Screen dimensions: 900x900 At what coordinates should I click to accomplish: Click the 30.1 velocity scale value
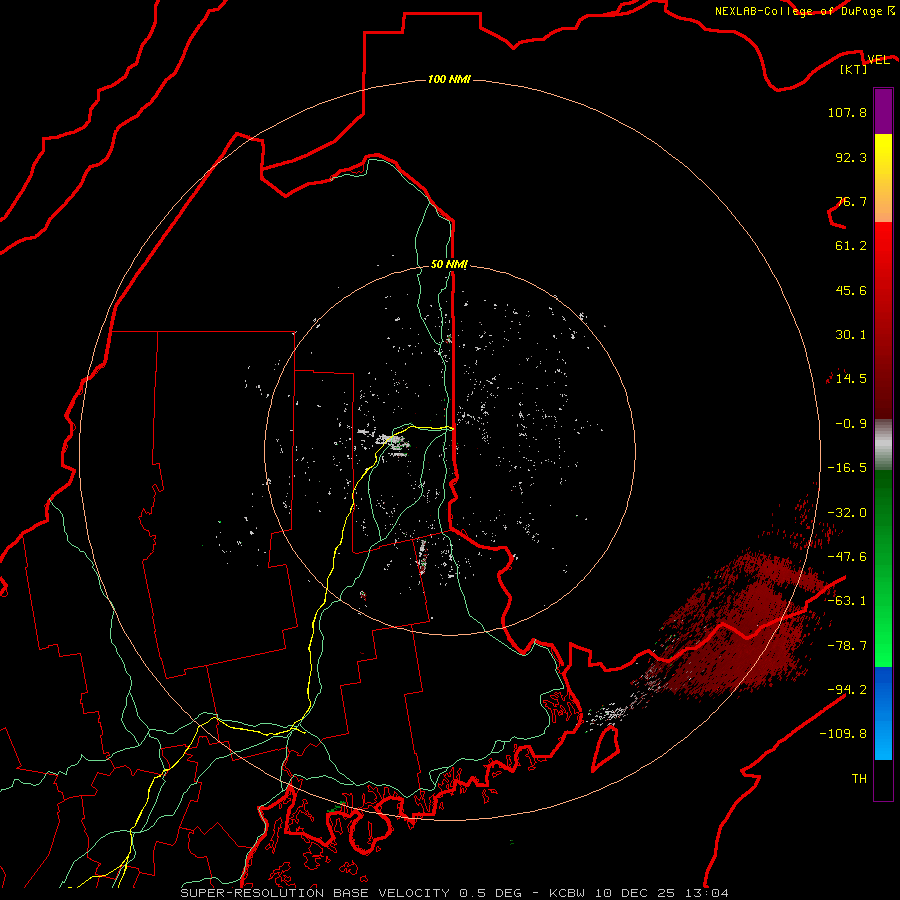(x=851, y=335)
